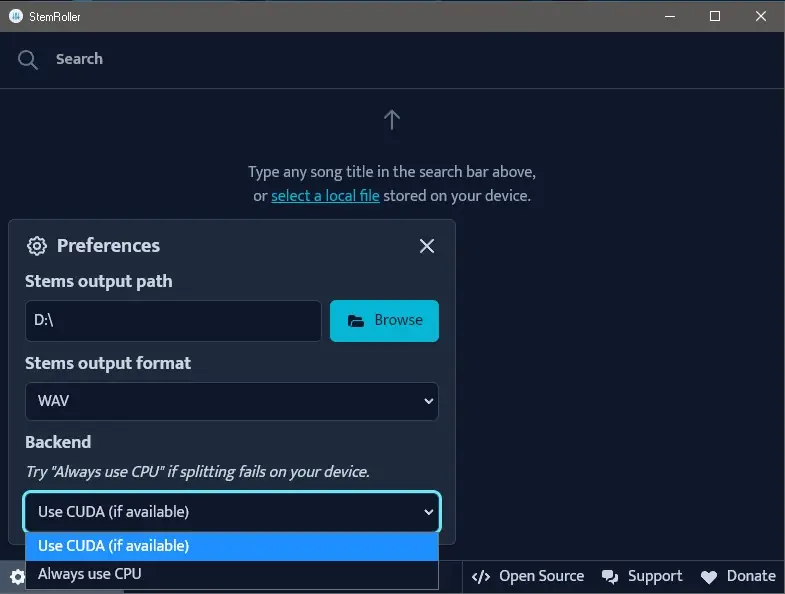Toggle settings gear icon in bottom bar

point(18,577)
